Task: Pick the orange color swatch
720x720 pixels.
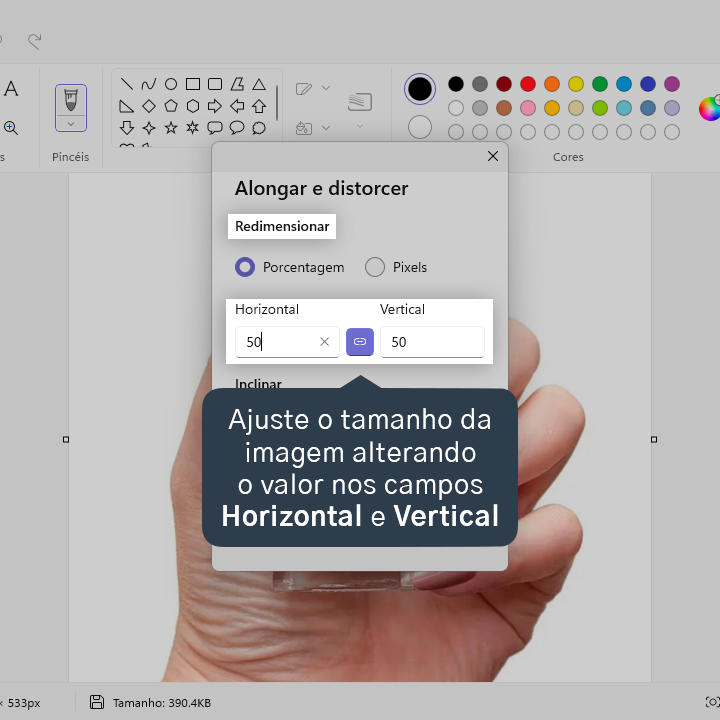Action: [x=551, y=84]
